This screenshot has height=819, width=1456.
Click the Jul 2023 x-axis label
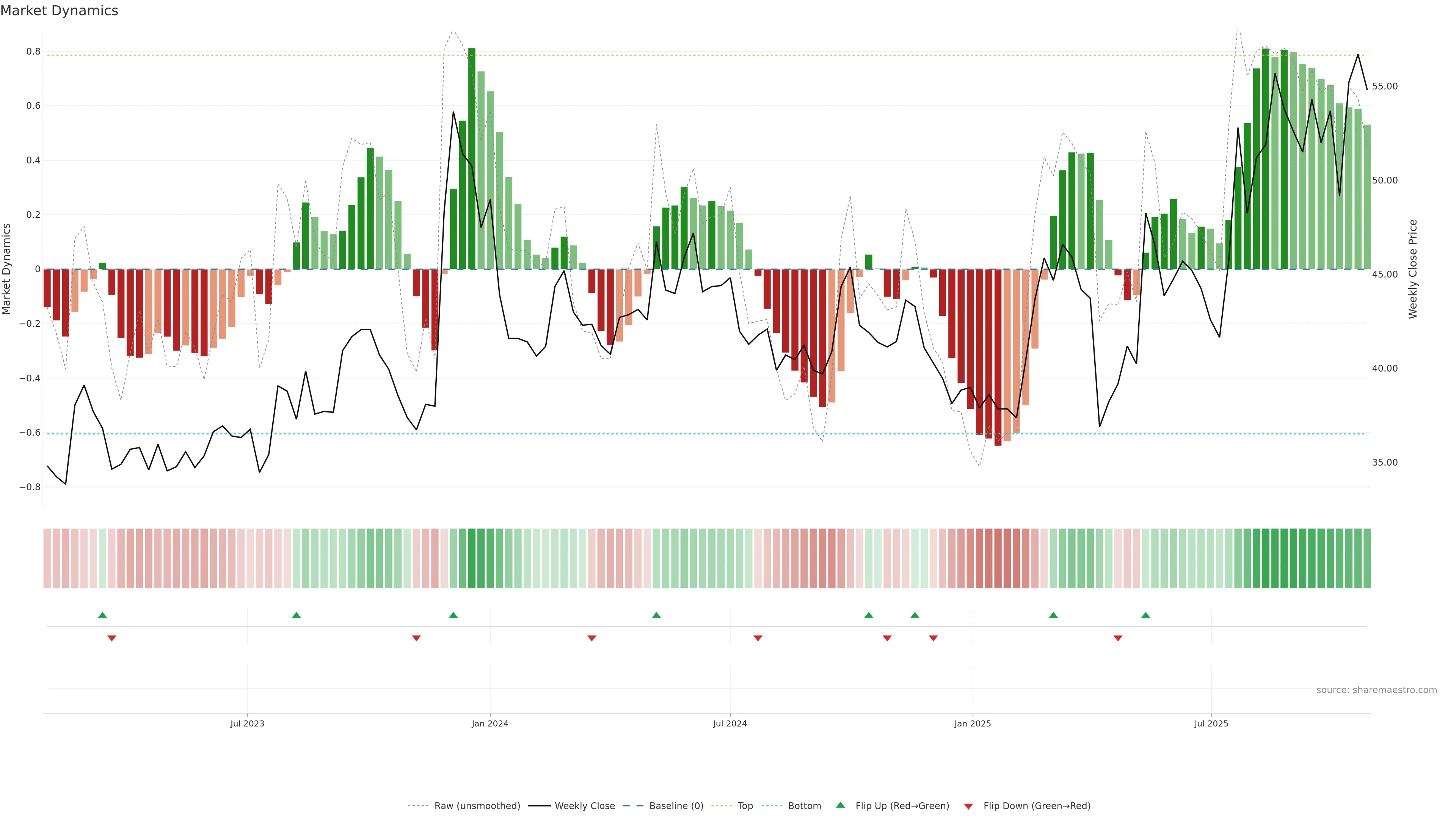247,723
